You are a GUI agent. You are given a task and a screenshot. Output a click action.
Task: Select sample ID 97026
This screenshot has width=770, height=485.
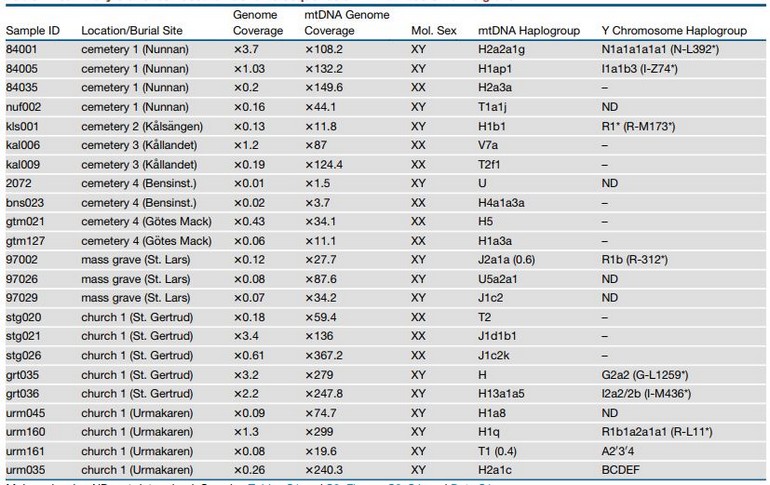(22, 279)
